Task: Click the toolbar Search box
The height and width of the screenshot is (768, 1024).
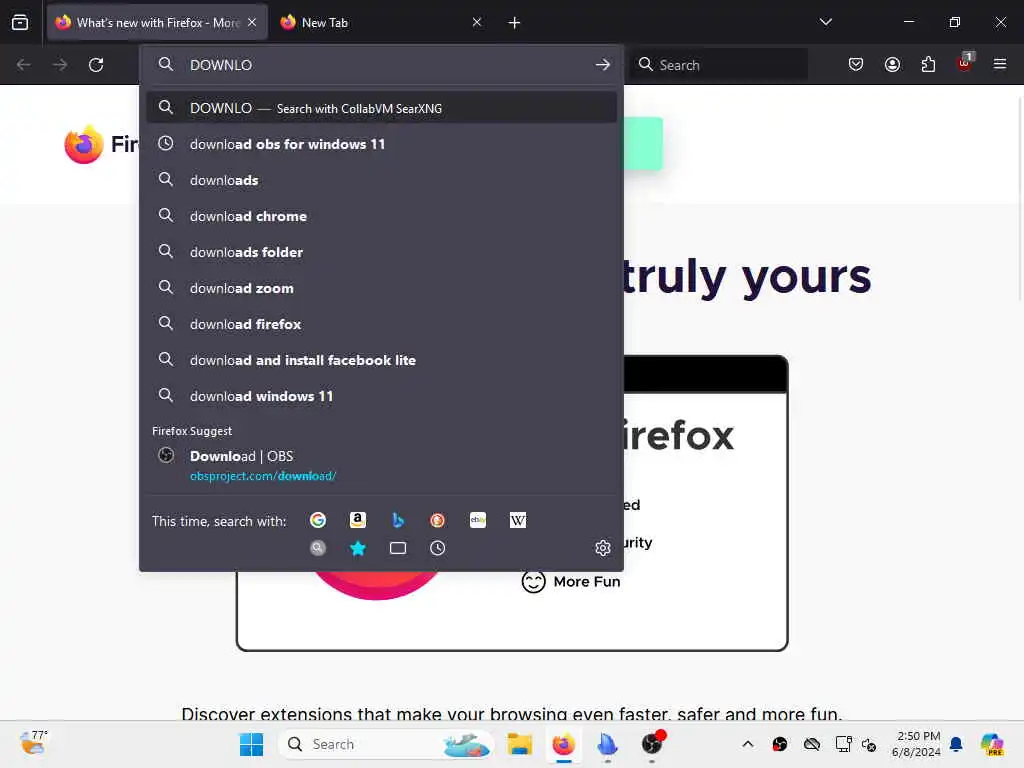Action: point(719,65)
